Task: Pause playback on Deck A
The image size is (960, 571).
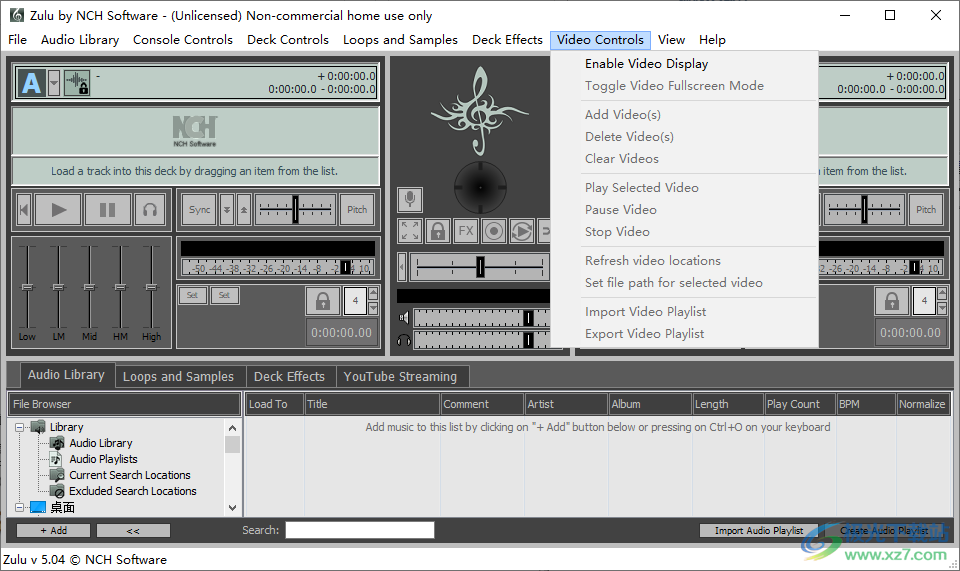Action: tap(107, 210)
